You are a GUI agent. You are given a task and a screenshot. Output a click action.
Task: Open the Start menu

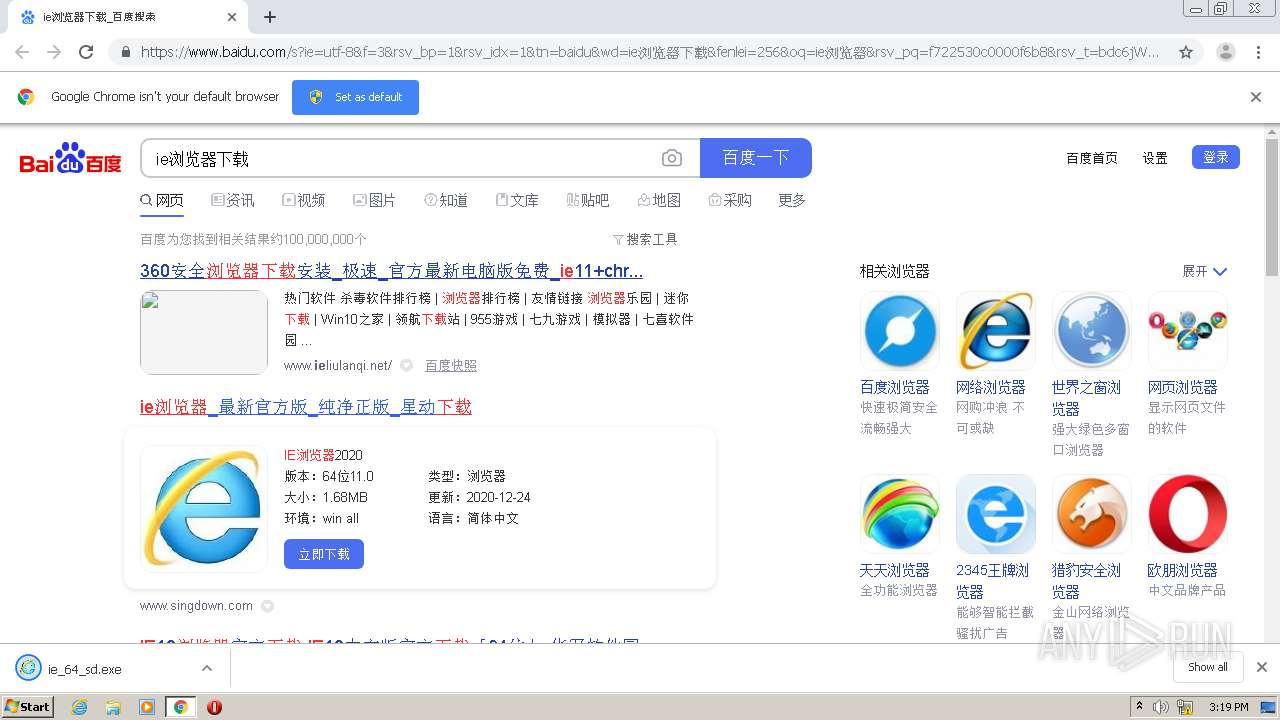click(x=28, y=707)
